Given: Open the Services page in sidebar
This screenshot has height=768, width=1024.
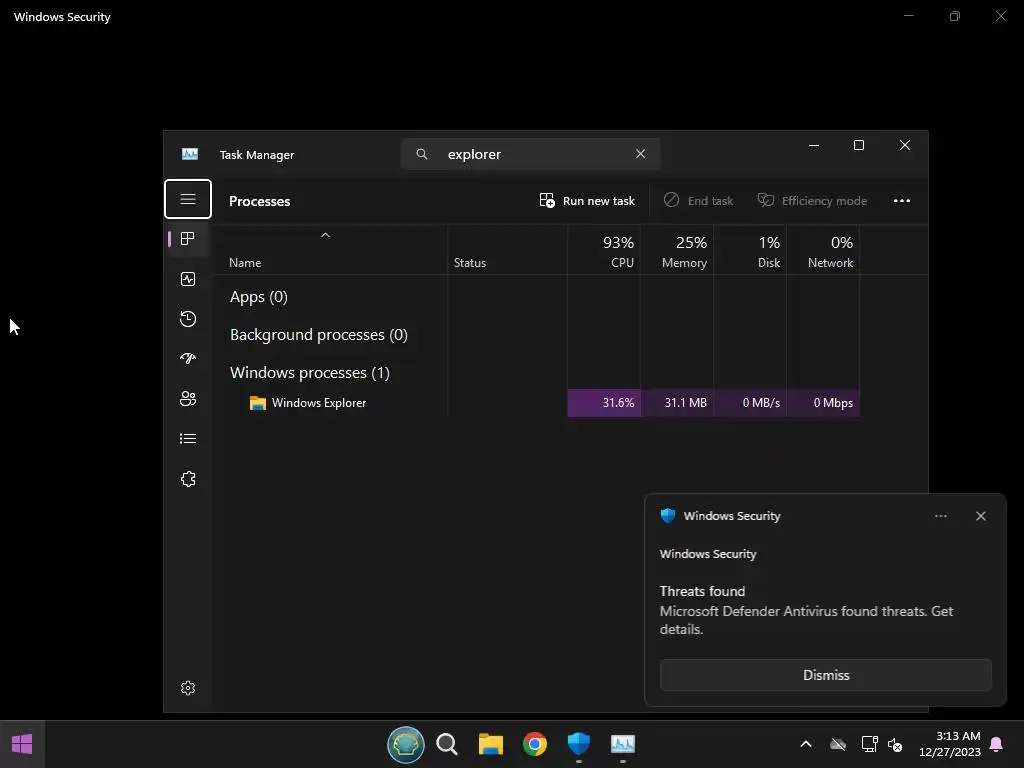Looking at the screenshot, I should pos(187,479).
